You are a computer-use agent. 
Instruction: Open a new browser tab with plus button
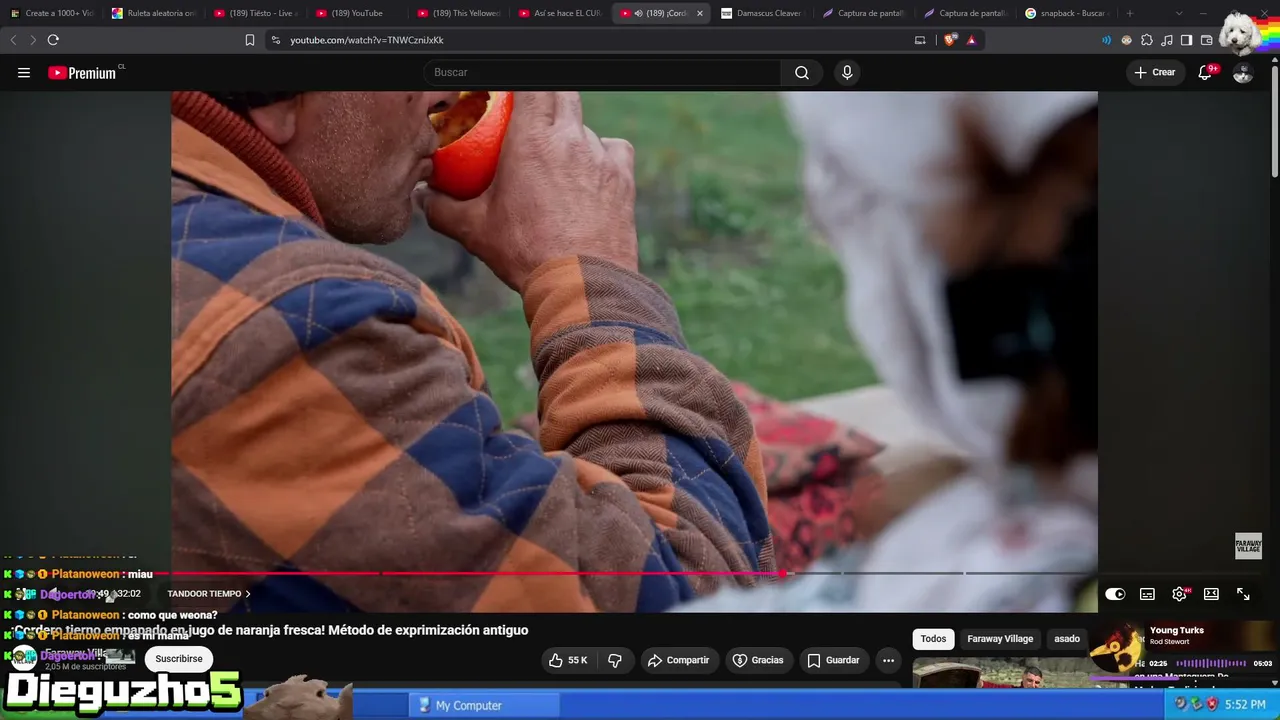[x=1130, y=13]
